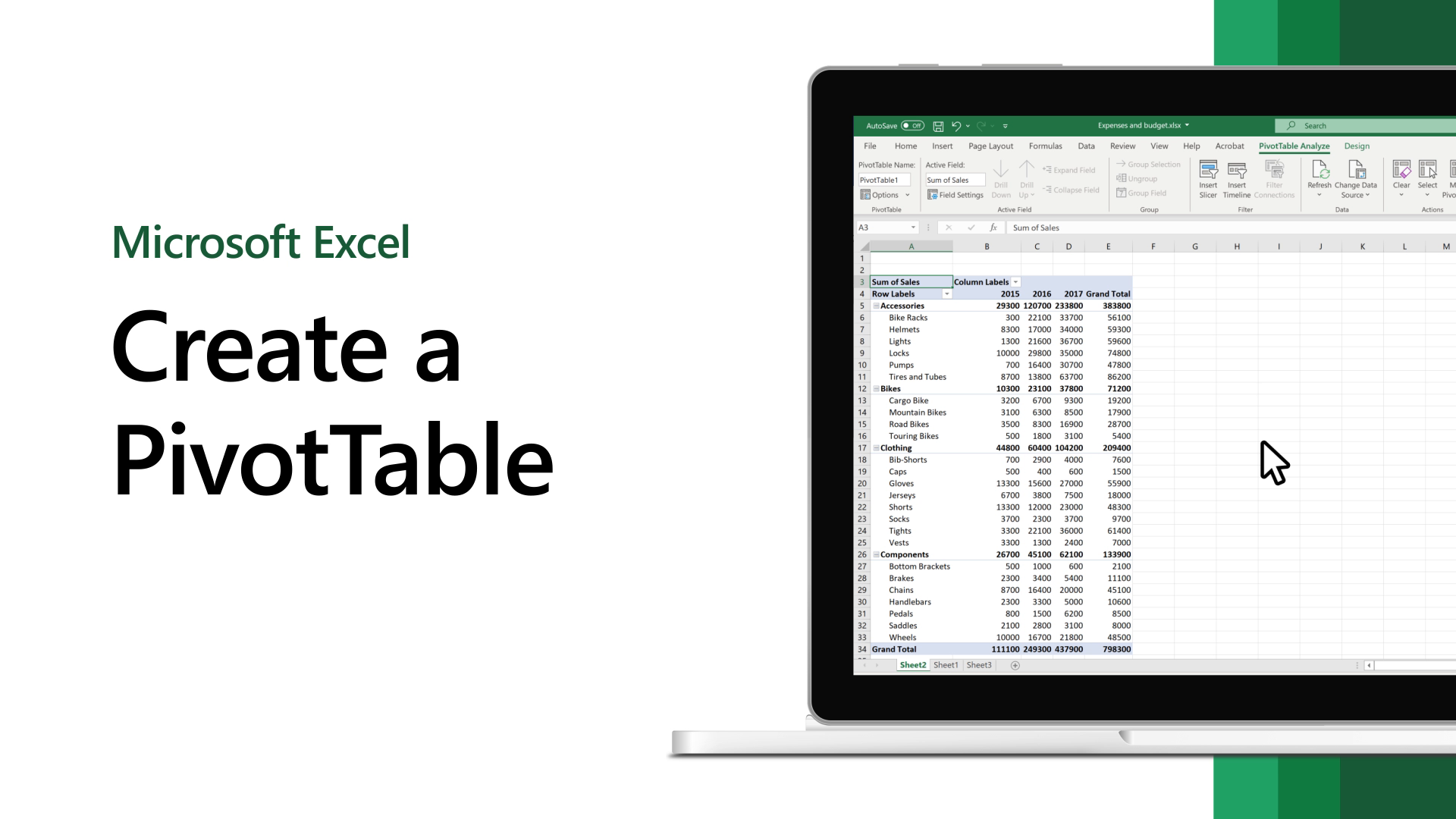Switch to Design ribbon tab
Viewport: 1456px width, 819px height.
[x=1358, y=146]
